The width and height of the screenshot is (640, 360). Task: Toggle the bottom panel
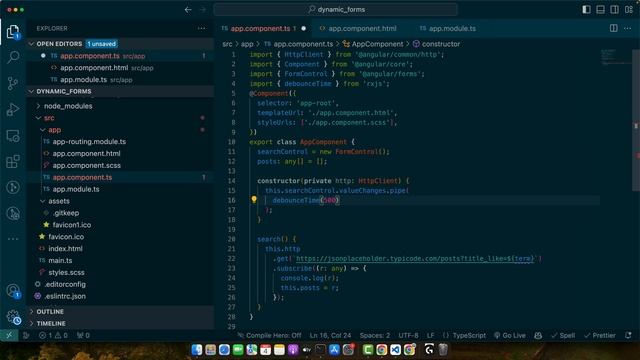coord(600,9)
